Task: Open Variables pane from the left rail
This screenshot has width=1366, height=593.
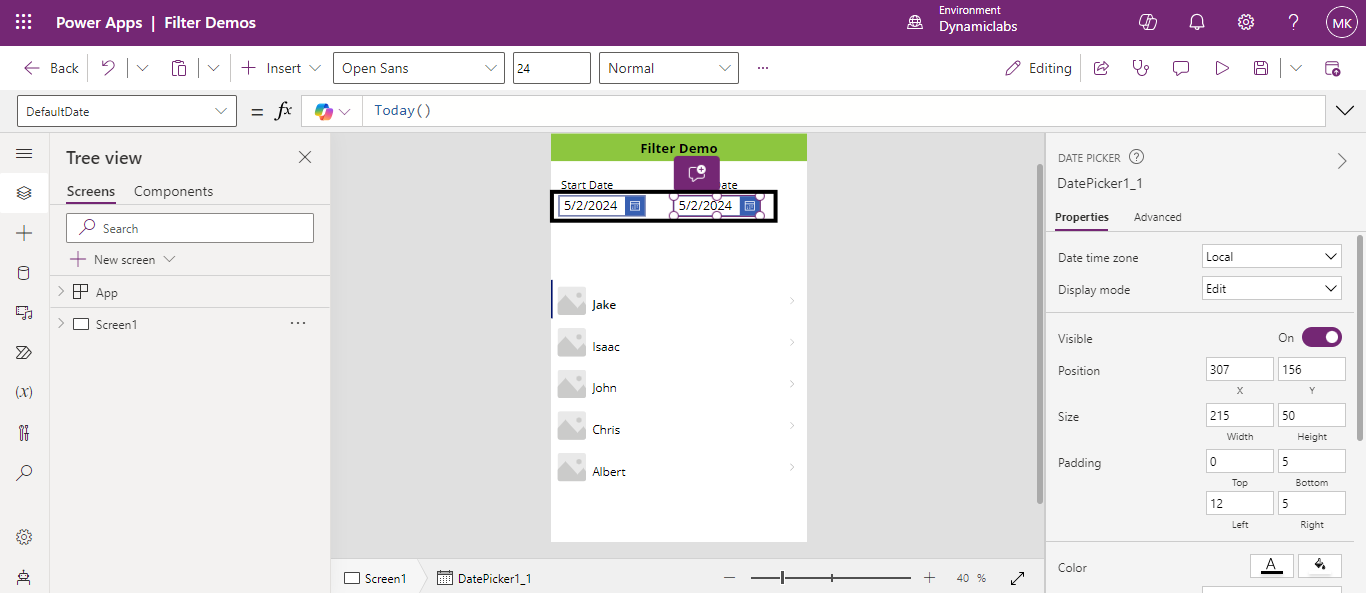Action: pos(24,392)
